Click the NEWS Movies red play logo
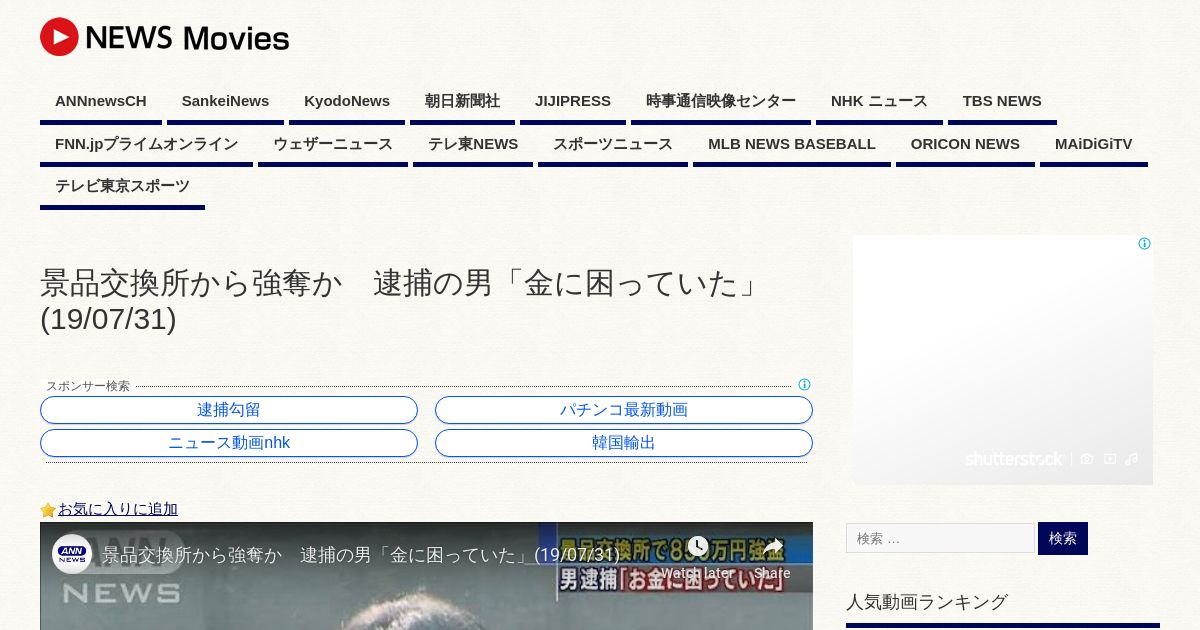The image size is (1200, 630). 59,37
